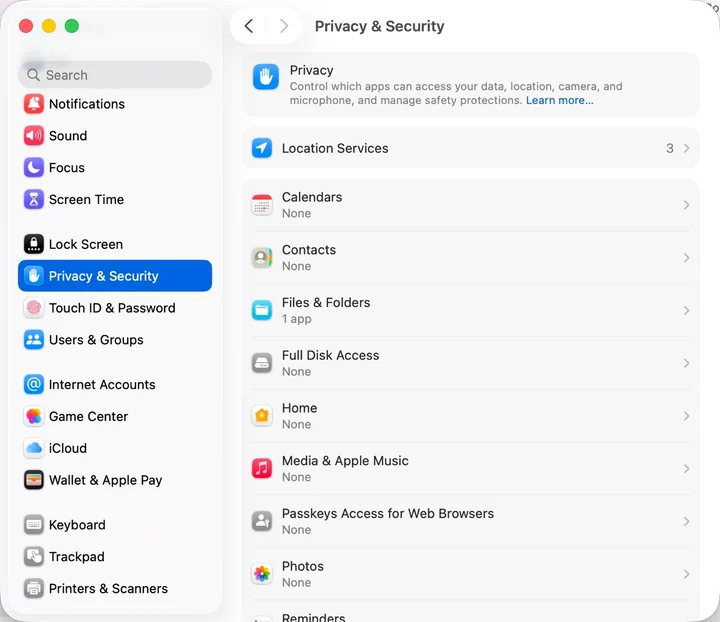Click the Wallet & Apple Pay icon
The height and width of the screenshot is (622, 720).
pyautogui.click(x=34, y=480)
